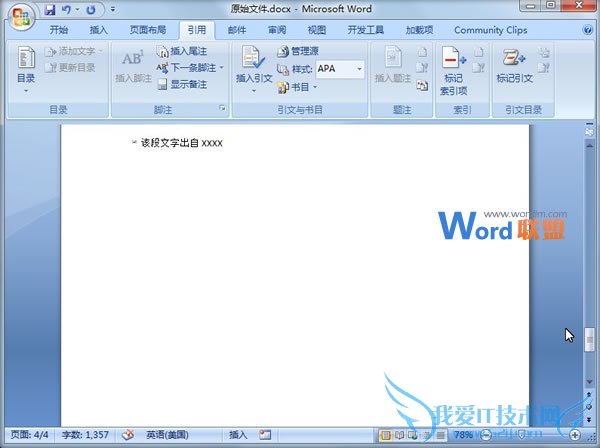Go to the 审阅 tab
The image size is (600, 448).
click(277, 30)
